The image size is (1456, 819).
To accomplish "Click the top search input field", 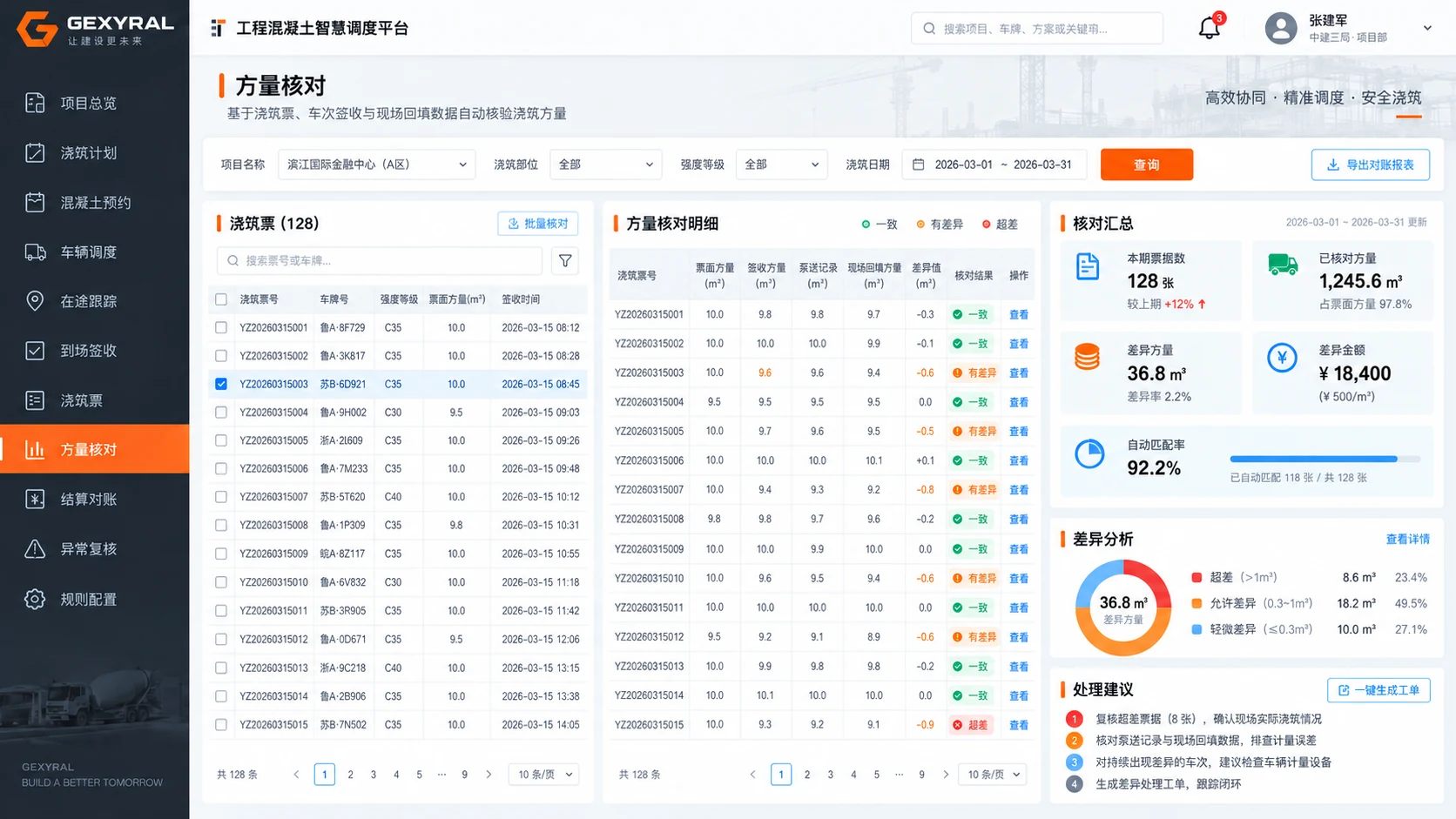I will point(1036,29).
